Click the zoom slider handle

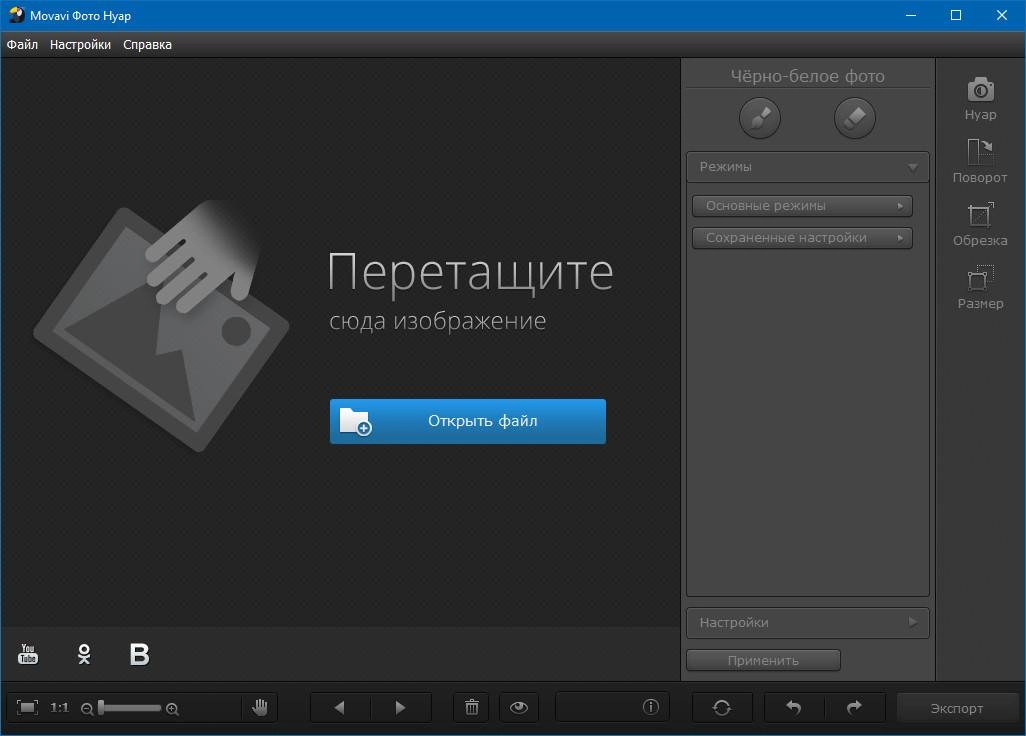pos(101,707)
